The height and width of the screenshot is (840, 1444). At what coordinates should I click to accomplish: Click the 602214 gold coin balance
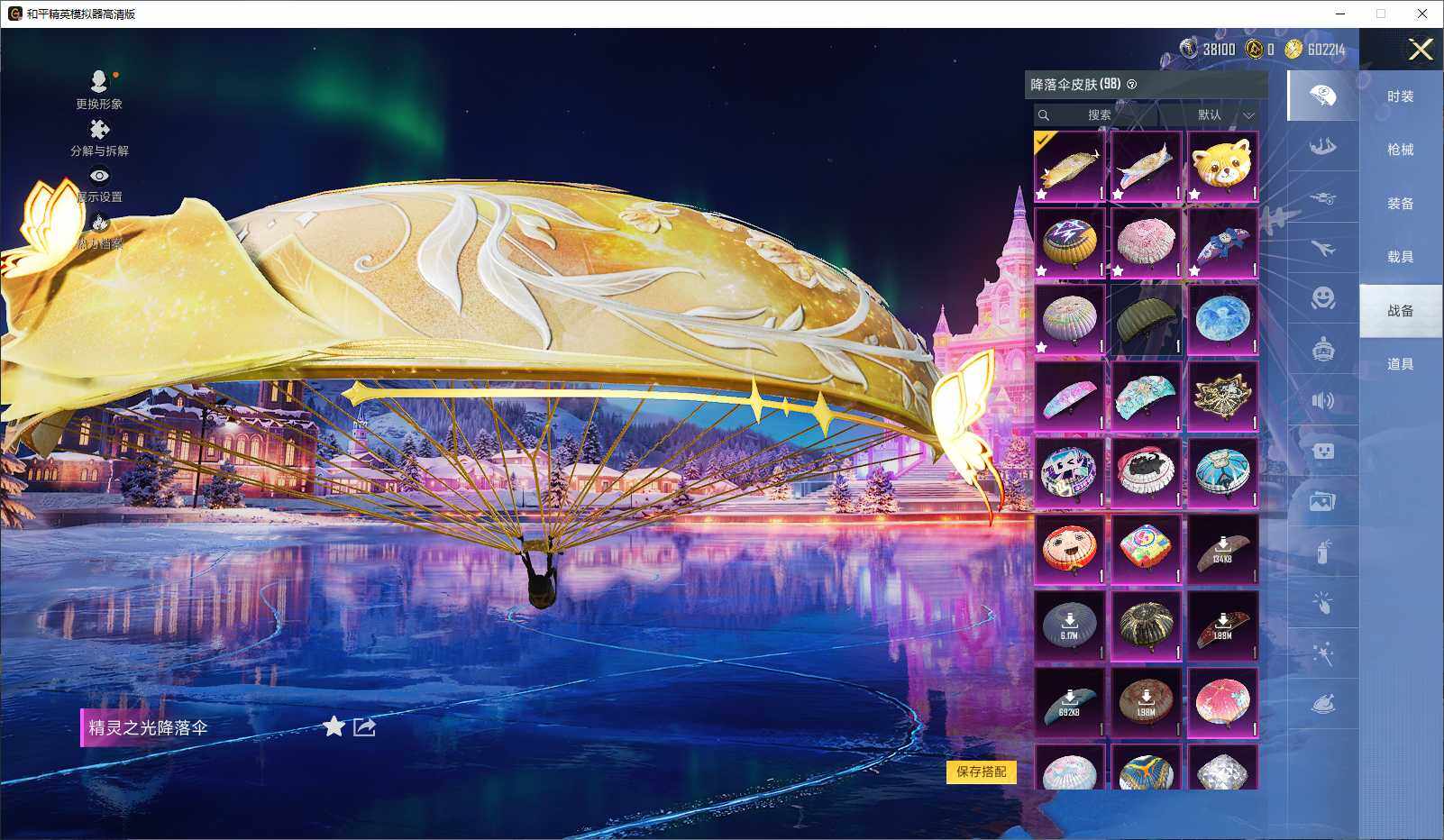1315,50
